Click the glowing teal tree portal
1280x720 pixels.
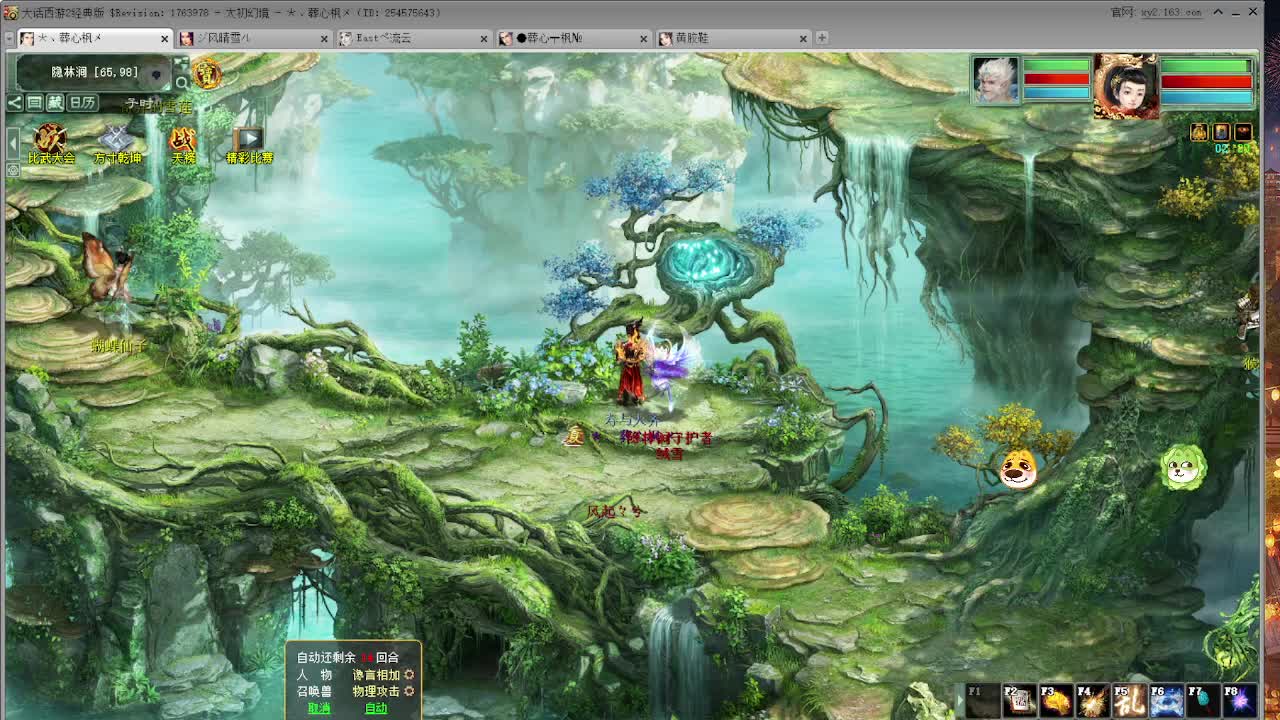click(x=705, y=262)
